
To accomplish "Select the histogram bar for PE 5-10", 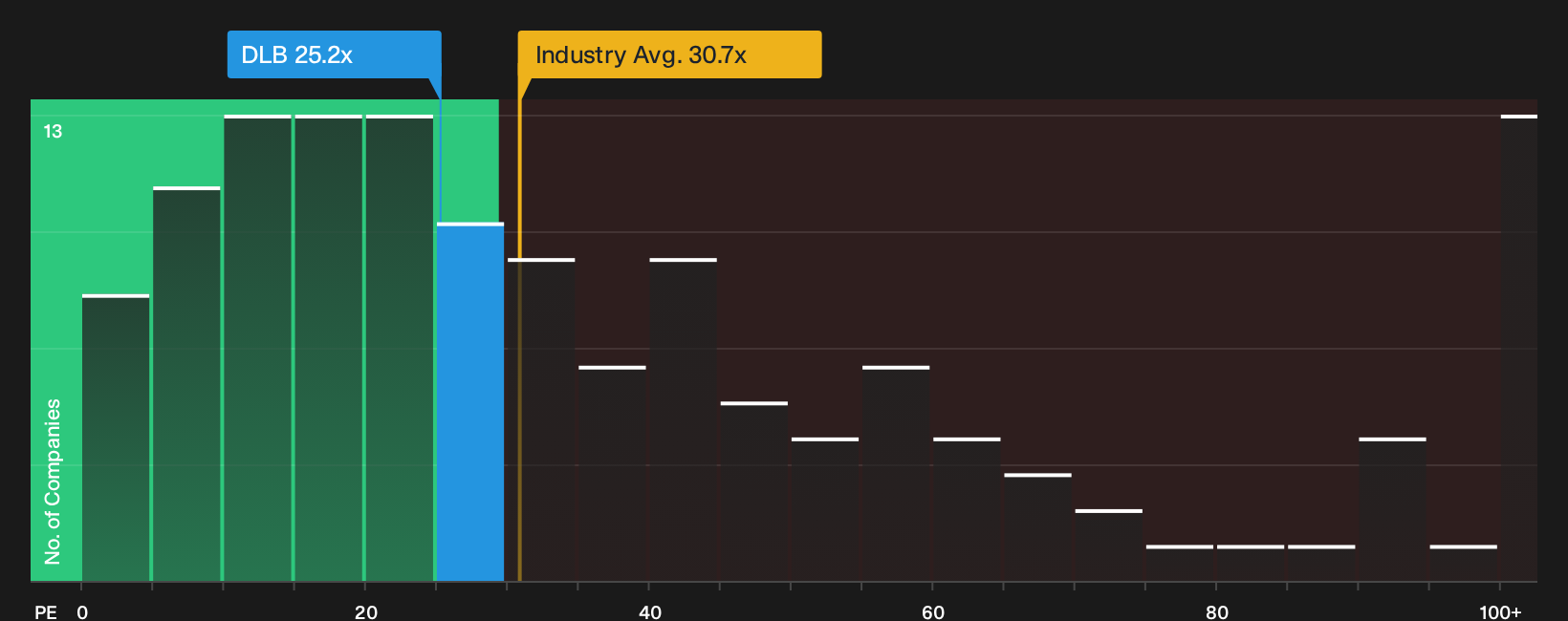I will tap(186, 384).
